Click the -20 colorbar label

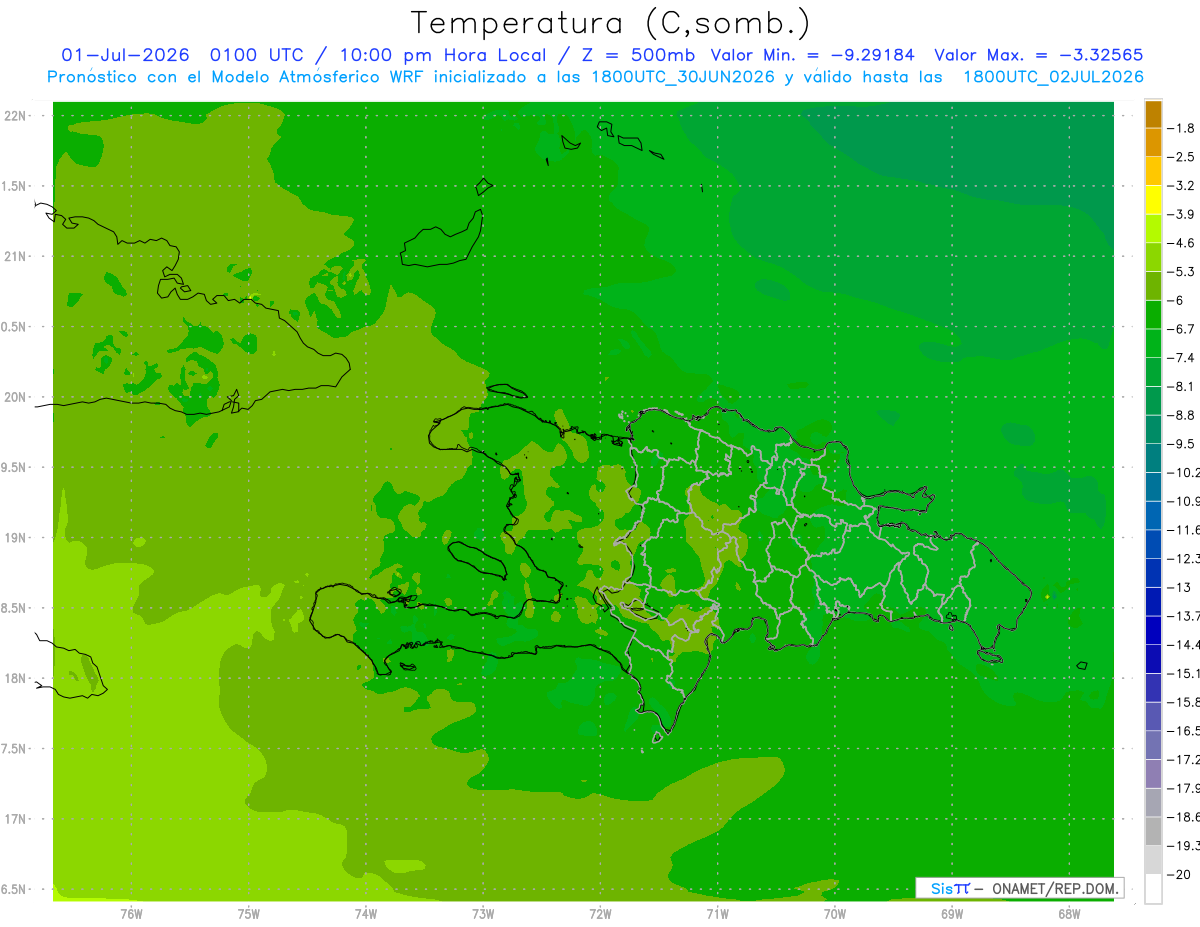[x=1179, y=874]
